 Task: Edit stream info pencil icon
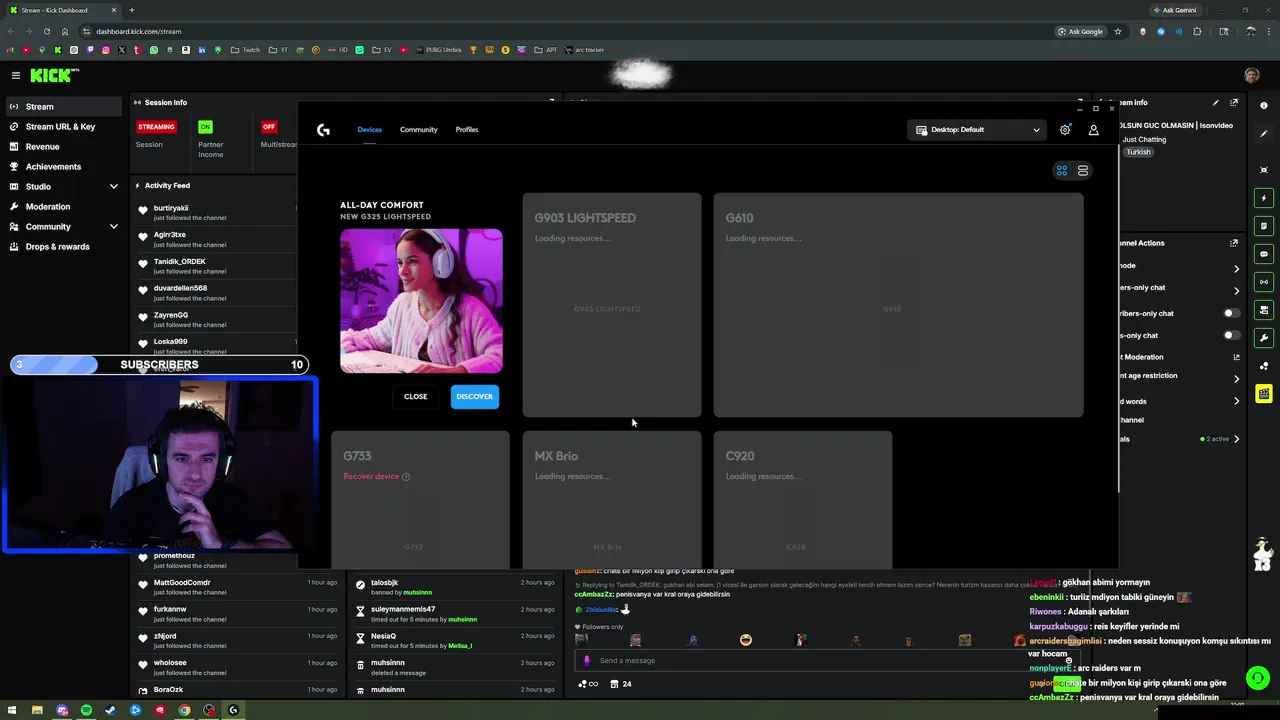(1216, 102)
